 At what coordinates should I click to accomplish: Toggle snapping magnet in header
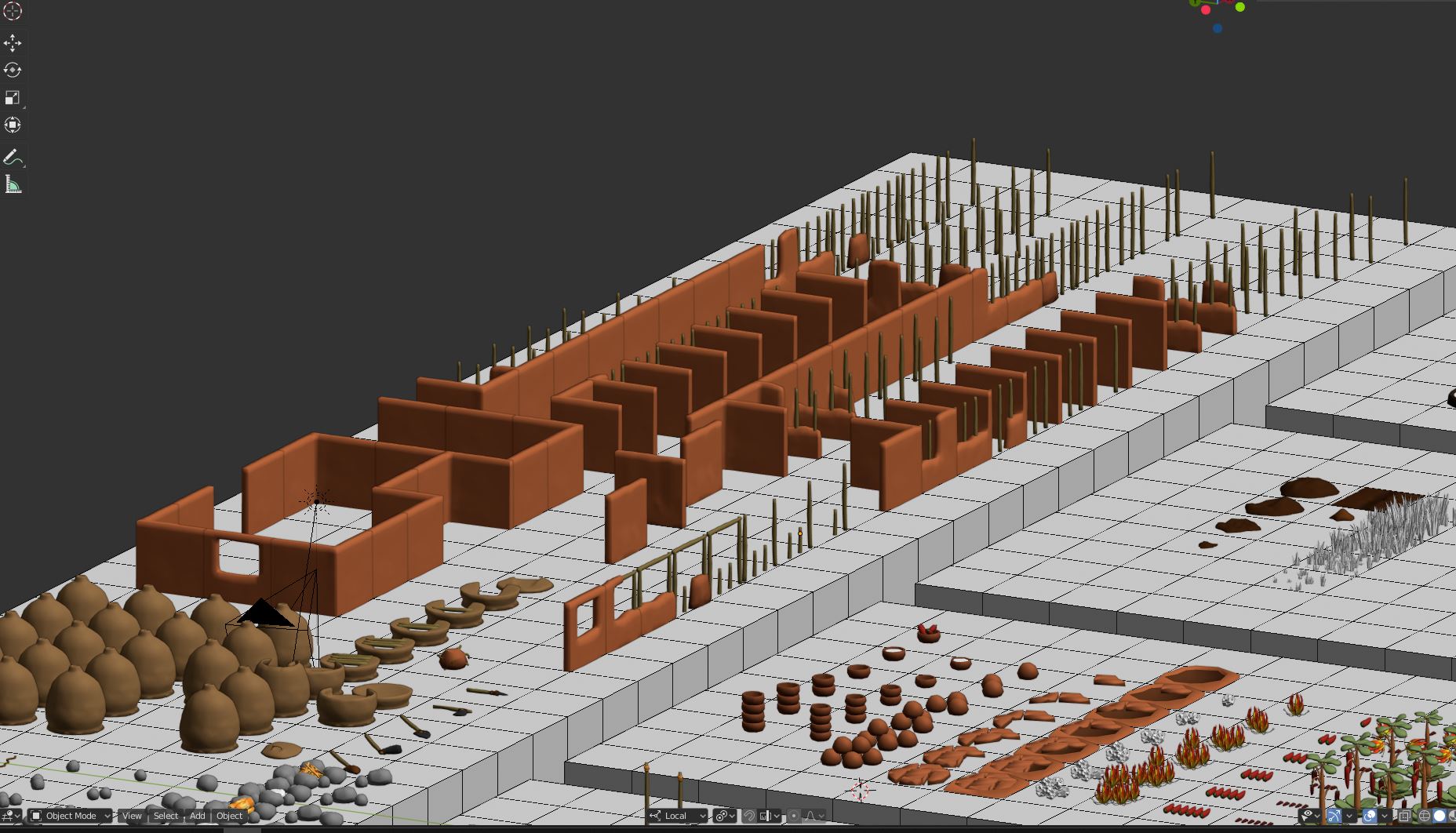point(749,816)
